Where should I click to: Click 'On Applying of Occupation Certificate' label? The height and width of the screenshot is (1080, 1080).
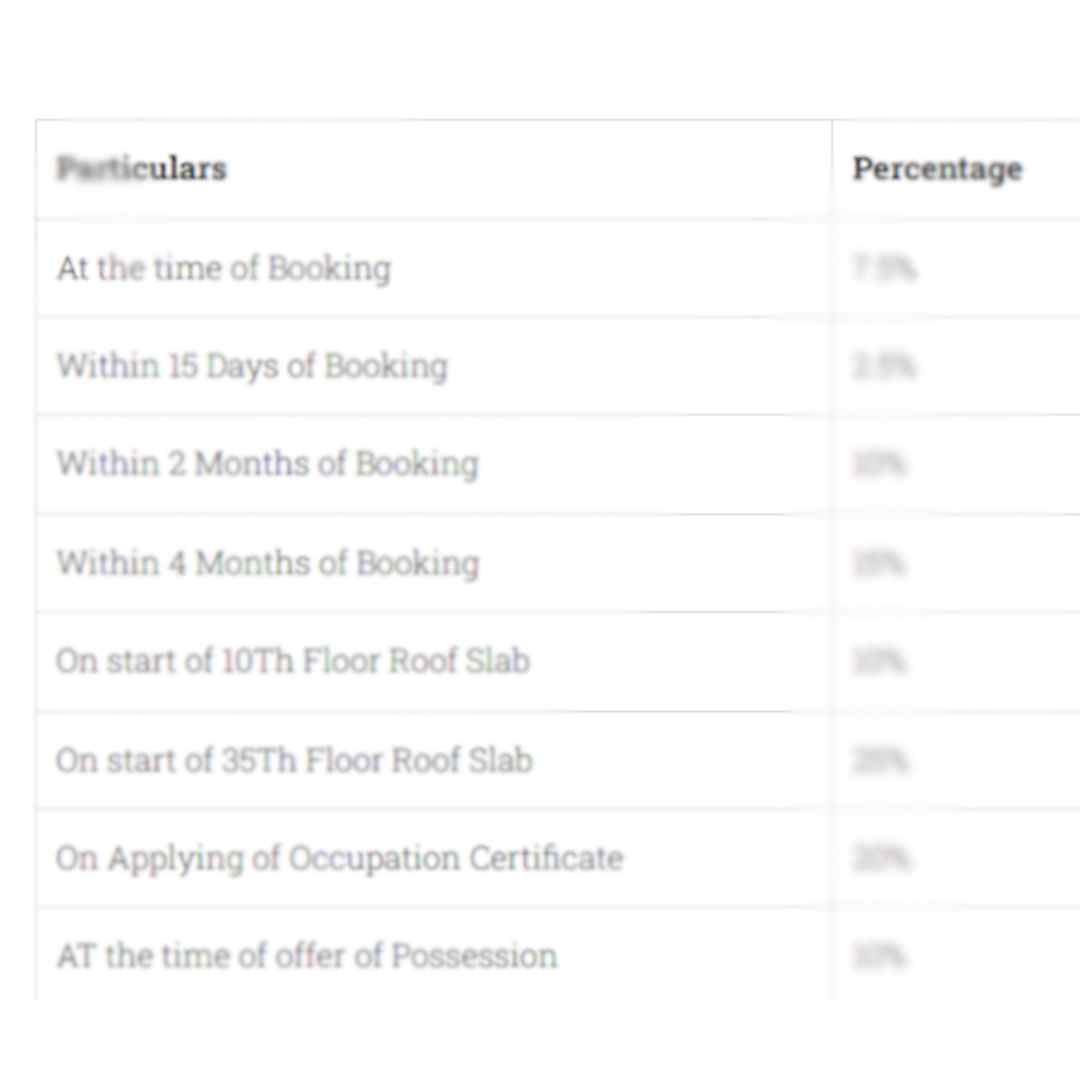(x=339, y=858)
